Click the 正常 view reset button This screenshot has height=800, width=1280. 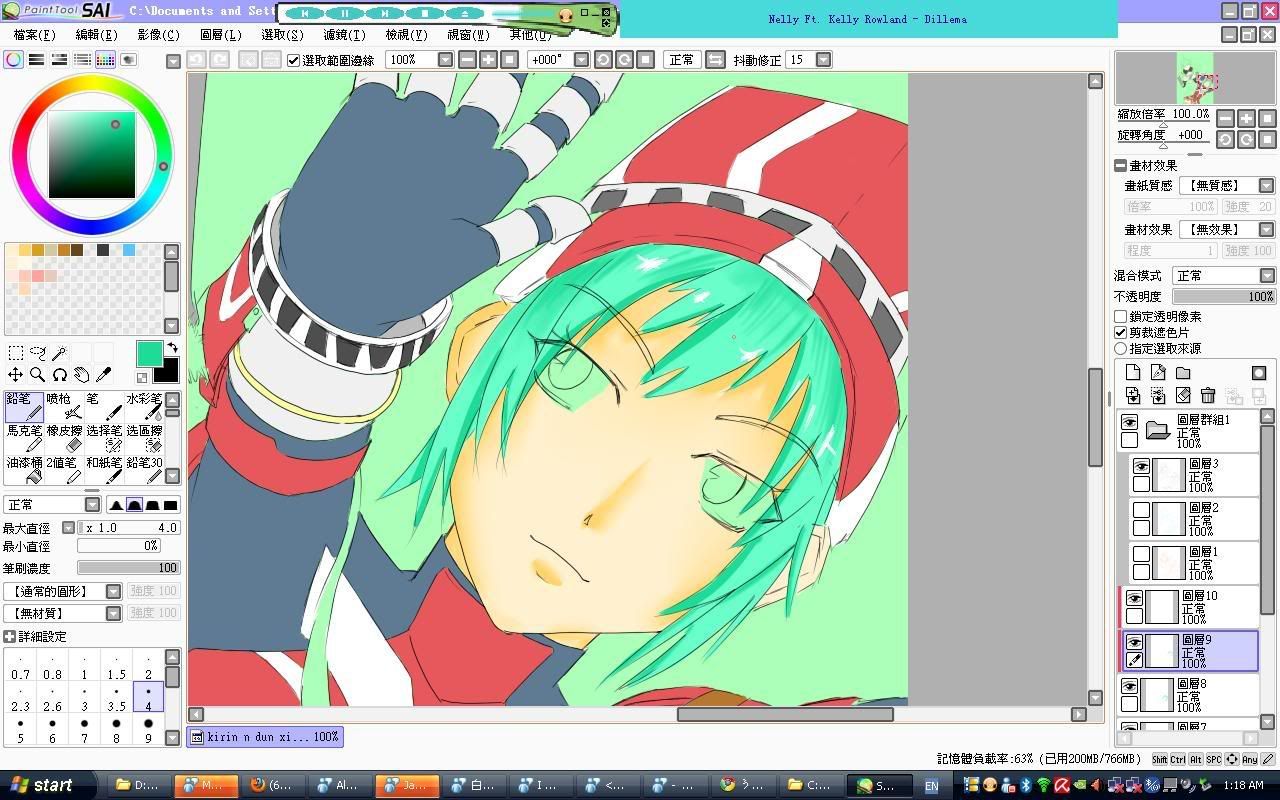click(682, 60)
